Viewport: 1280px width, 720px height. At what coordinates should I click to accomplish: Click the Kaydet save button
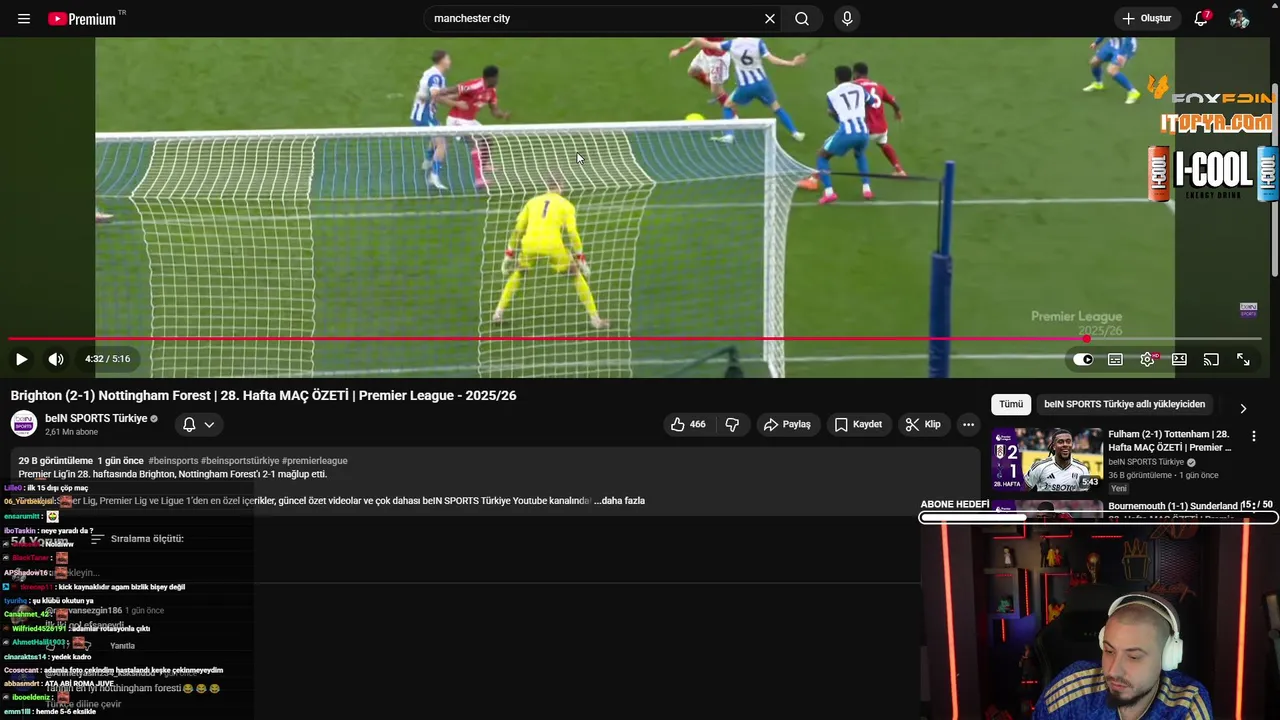click(858, 425)
